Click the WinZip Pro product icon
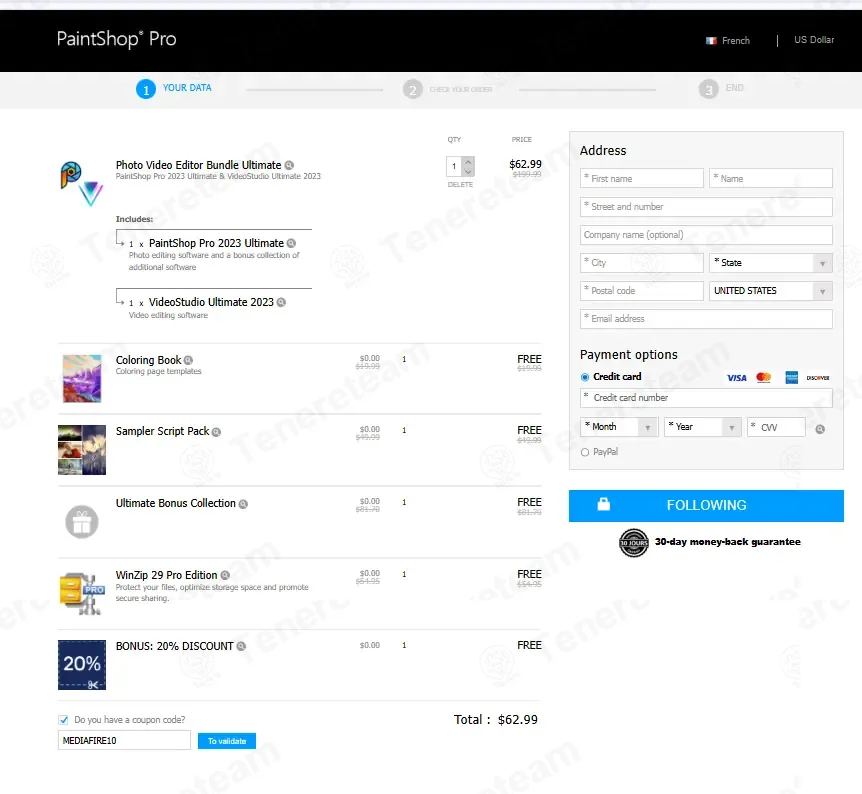Viewport: 862px width, 794px height. click(x=82, y=593)
